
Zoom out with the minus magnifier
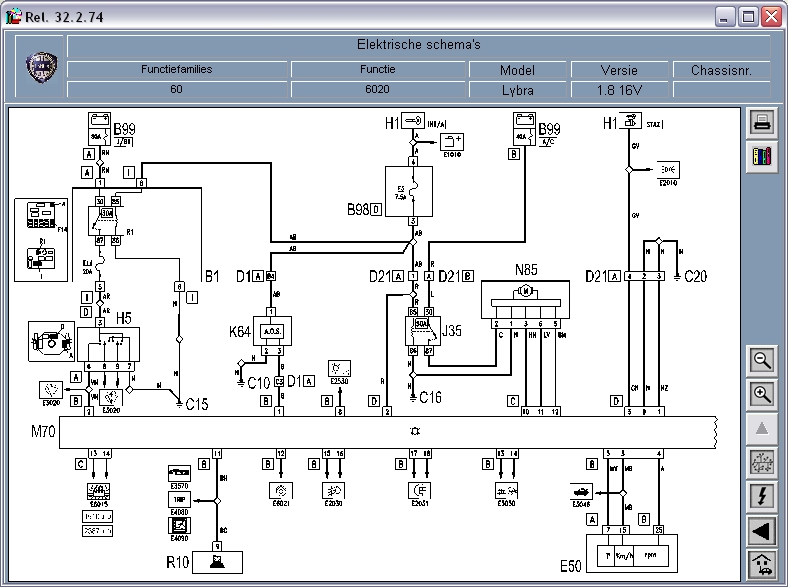(x=761, y=360)
